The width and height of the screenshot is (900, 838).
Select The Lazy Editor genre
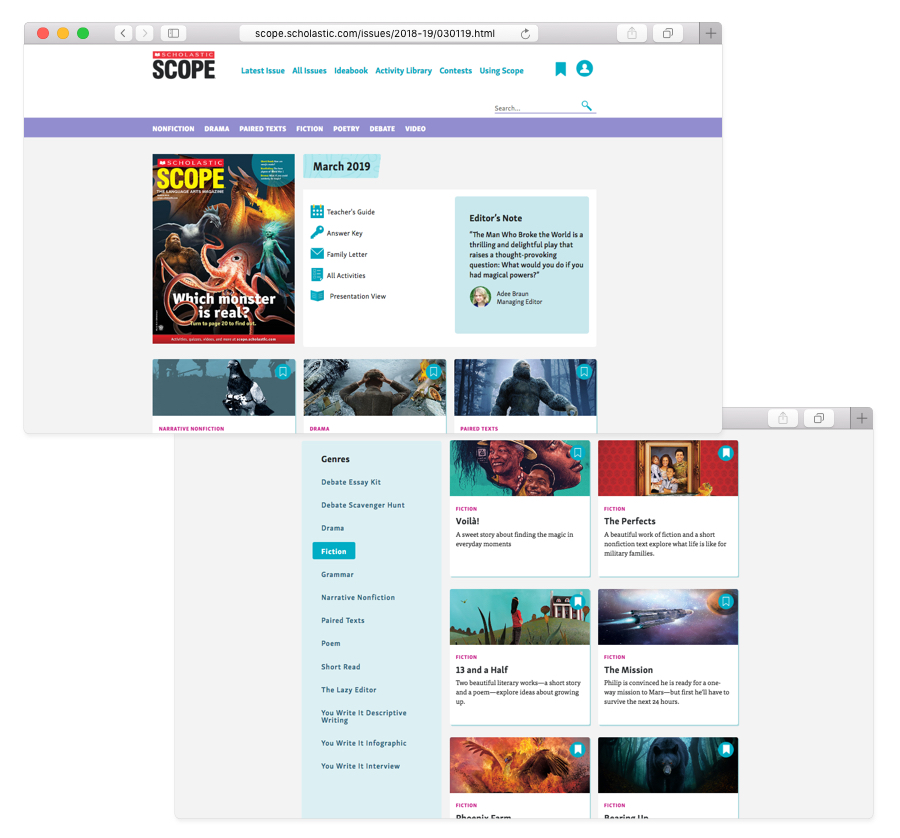coord(348,690)
